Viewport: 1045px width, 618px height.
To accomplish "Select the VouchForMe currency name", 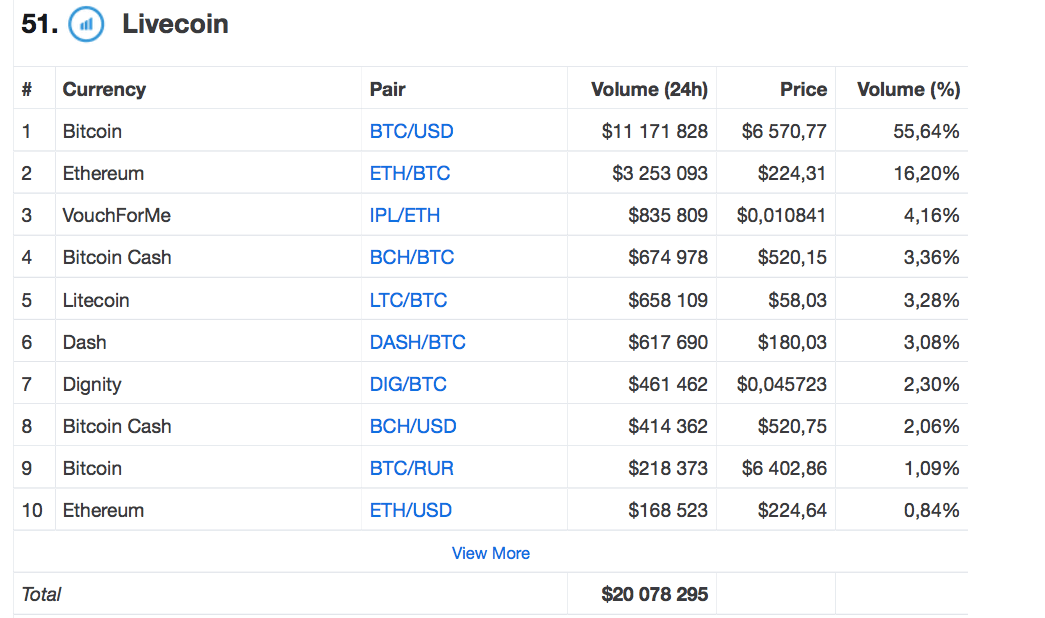I will click(x=117, y=215).
